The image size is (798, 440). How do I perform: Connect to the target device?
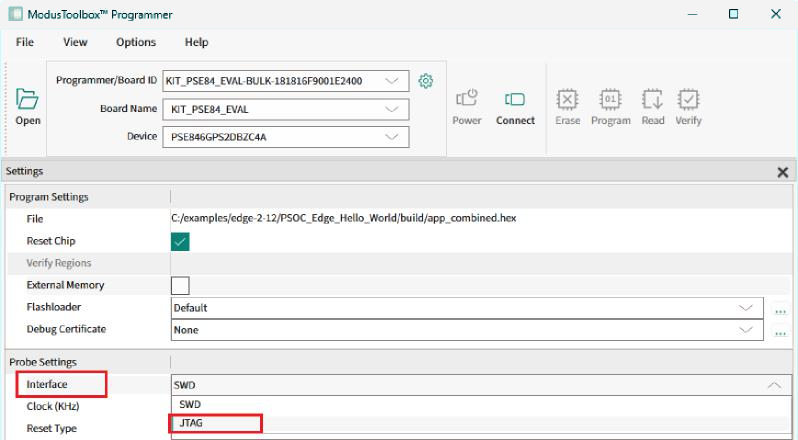(x=515, y=108)
